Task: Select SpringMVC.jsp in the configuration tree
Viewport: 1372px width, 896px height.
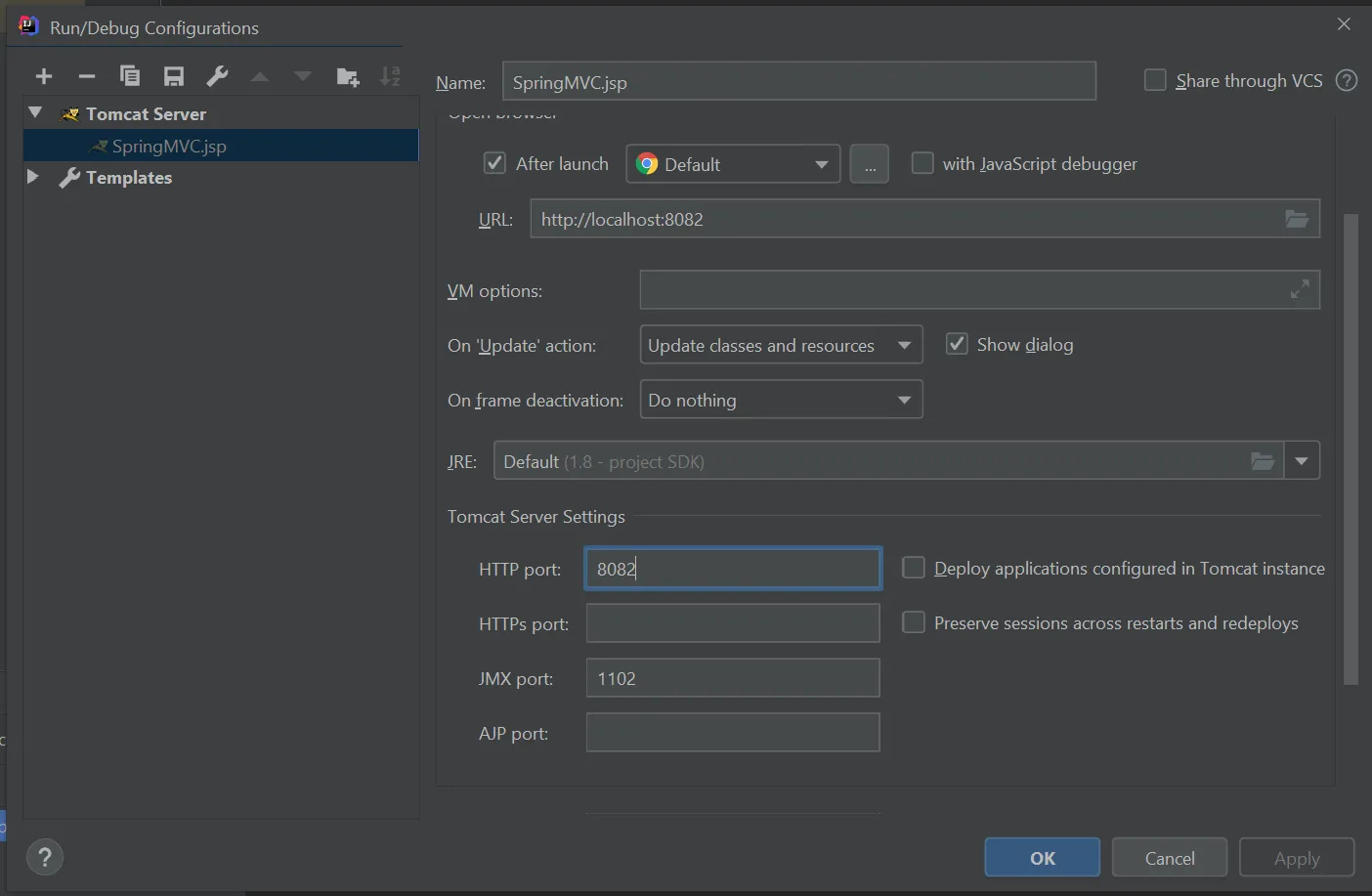Action: coord(169,147)
